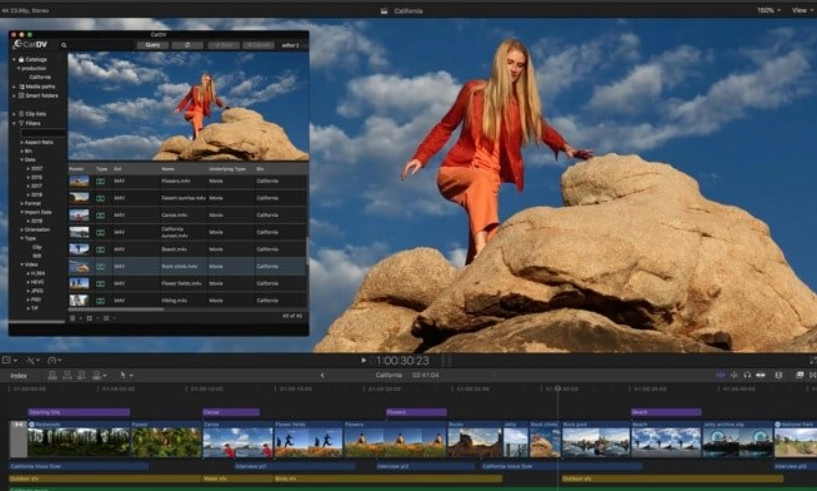Screen dimensions: 817x491
Task: Expand the Aspect Ratio filter
Action: pos(22,142)
